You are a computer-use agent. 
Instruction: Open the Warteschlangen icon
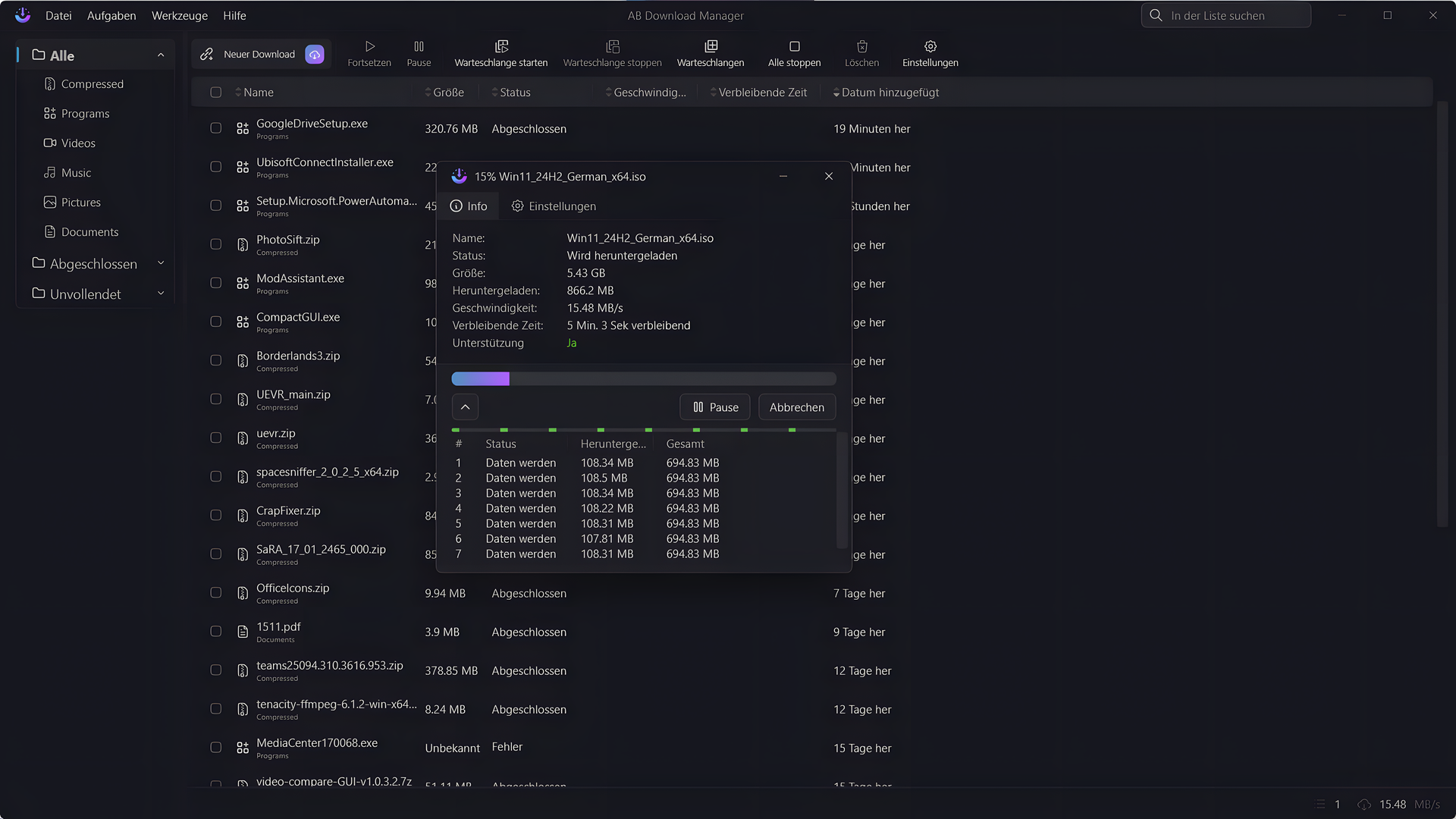tap(711, 46)
